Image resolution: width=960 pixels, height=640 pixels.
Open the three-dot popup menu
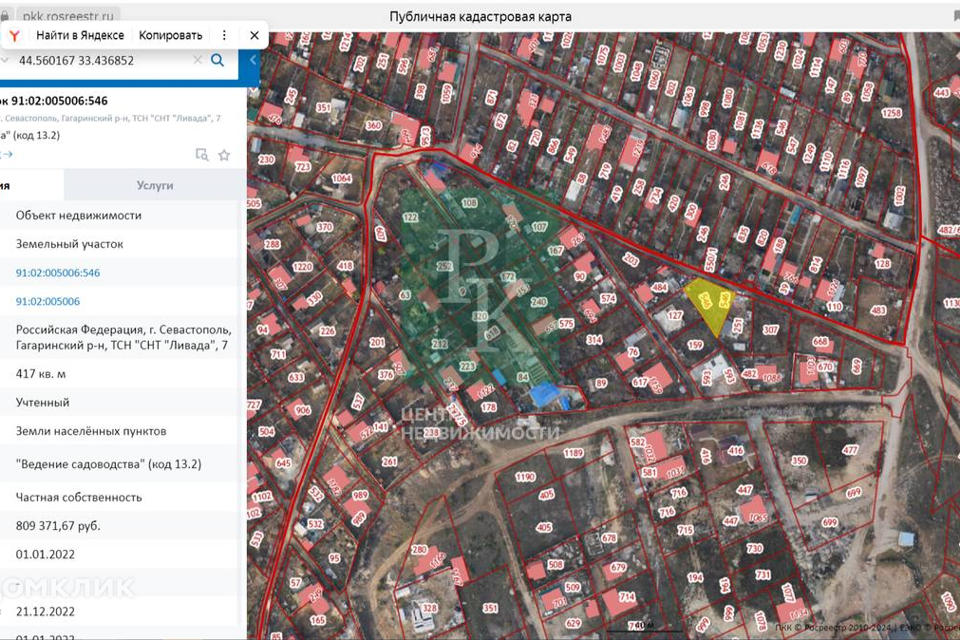tap(224, 35)
